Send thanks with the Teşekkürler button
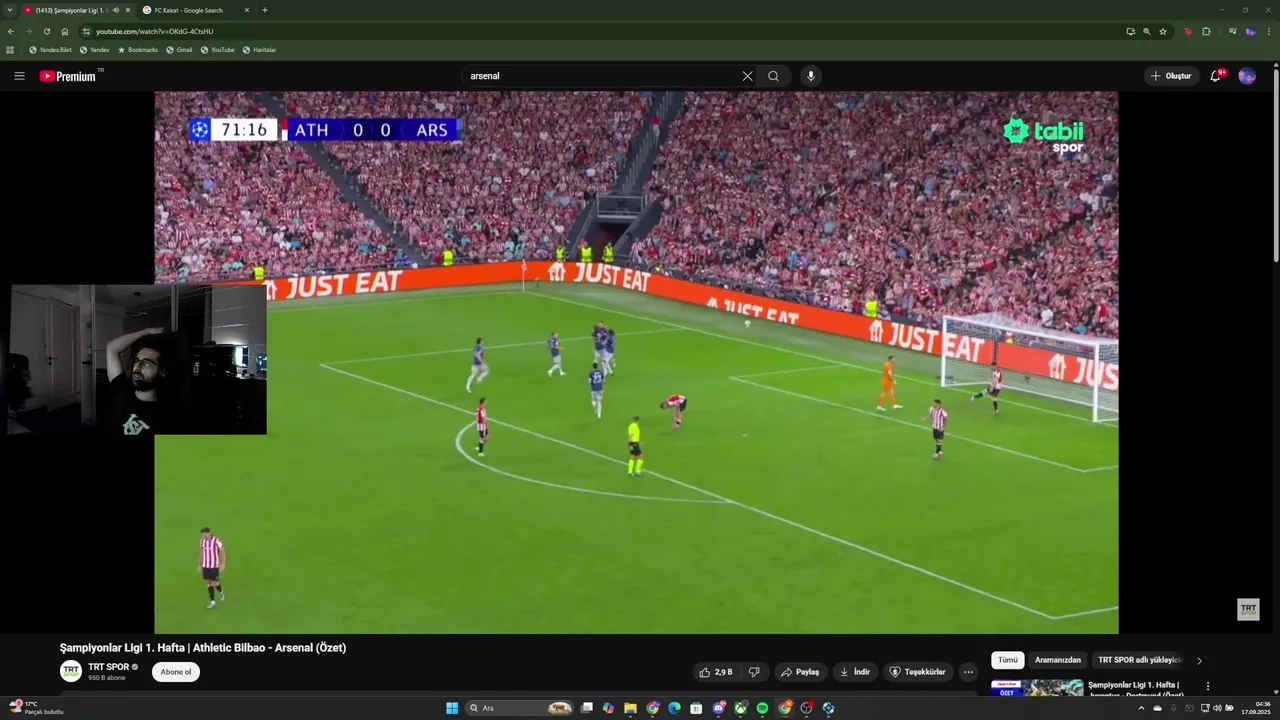Viewport: 1280px width, 720px height. 917,672
